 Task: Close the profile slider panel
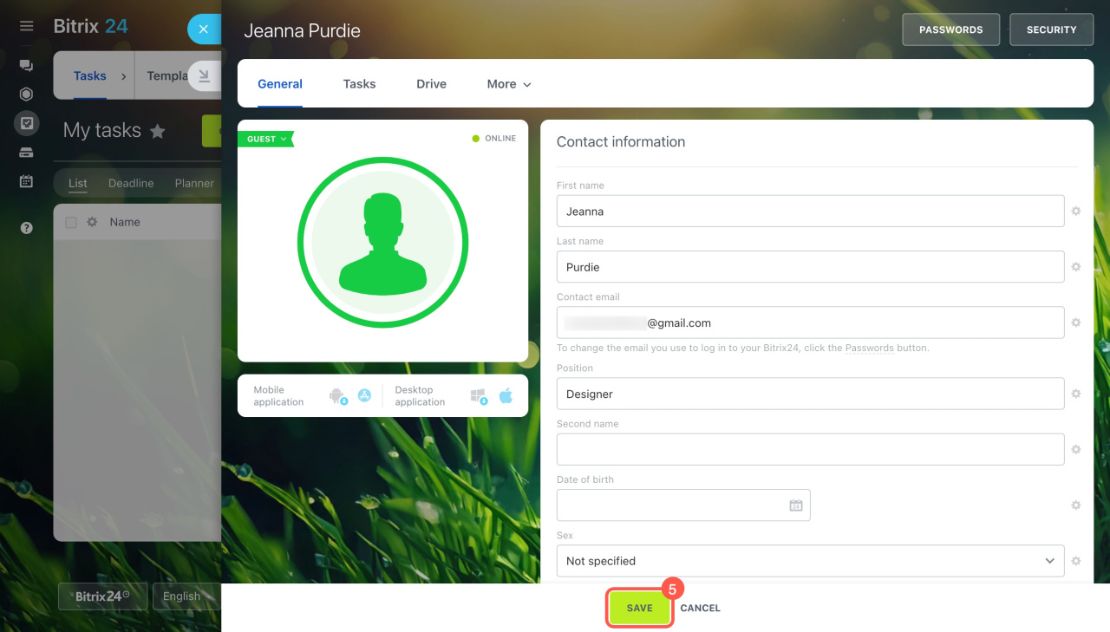[203, 29]
